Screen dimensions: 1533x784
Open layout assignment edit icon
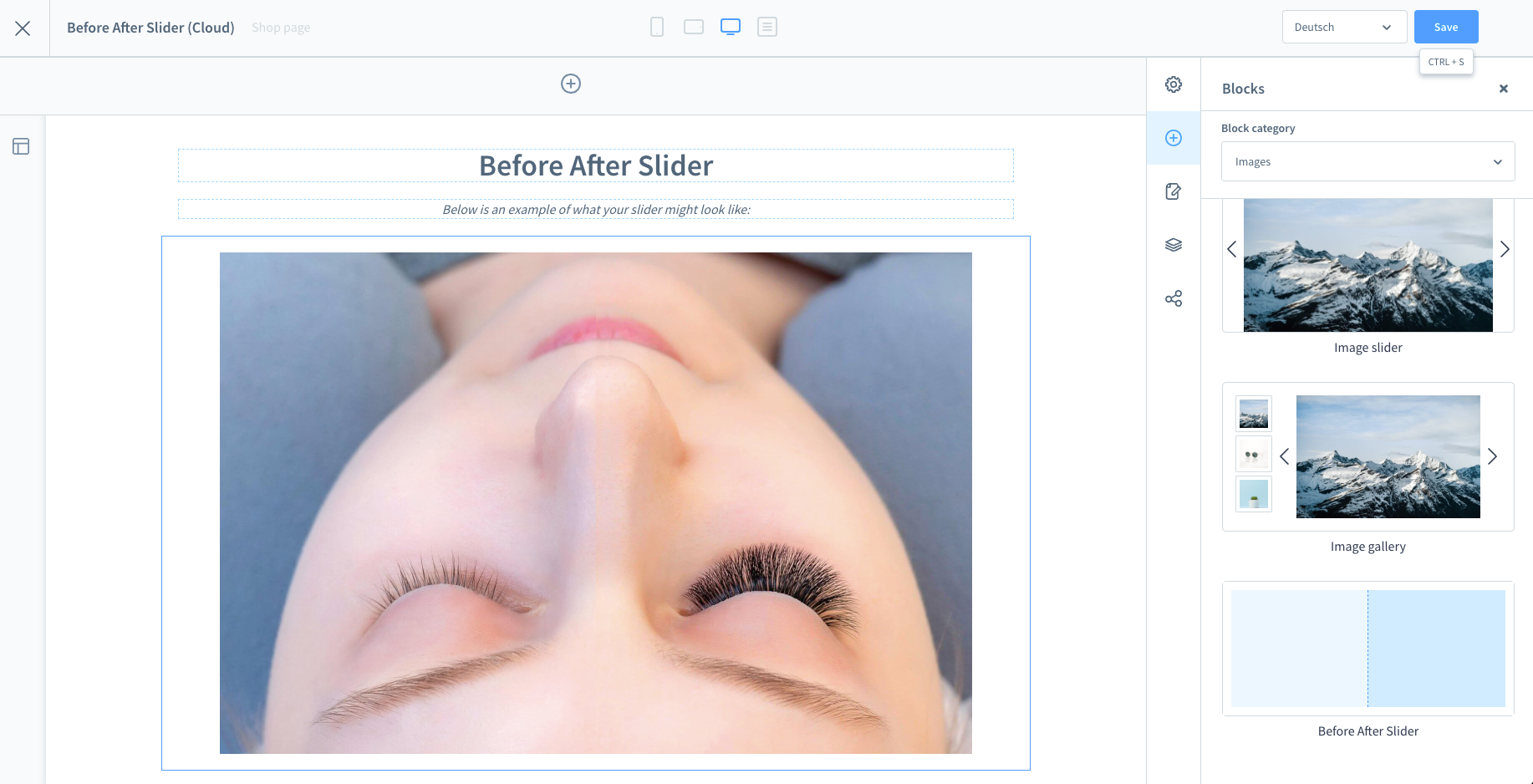pos(1174,191)
